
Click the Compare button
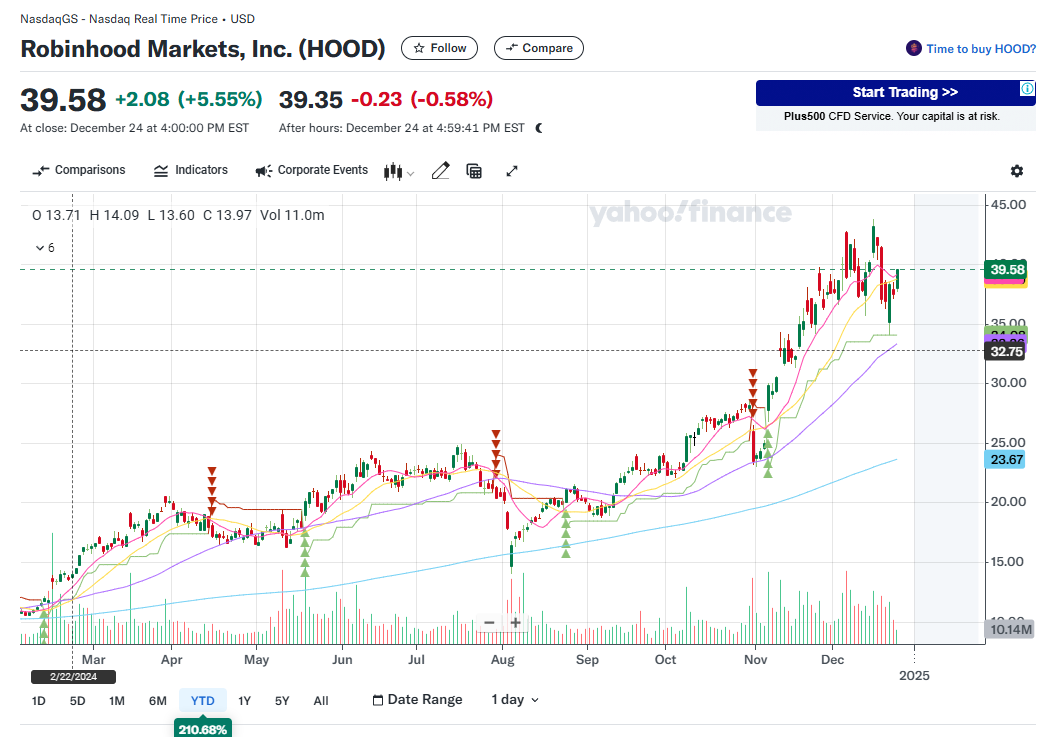click(539, 48)
